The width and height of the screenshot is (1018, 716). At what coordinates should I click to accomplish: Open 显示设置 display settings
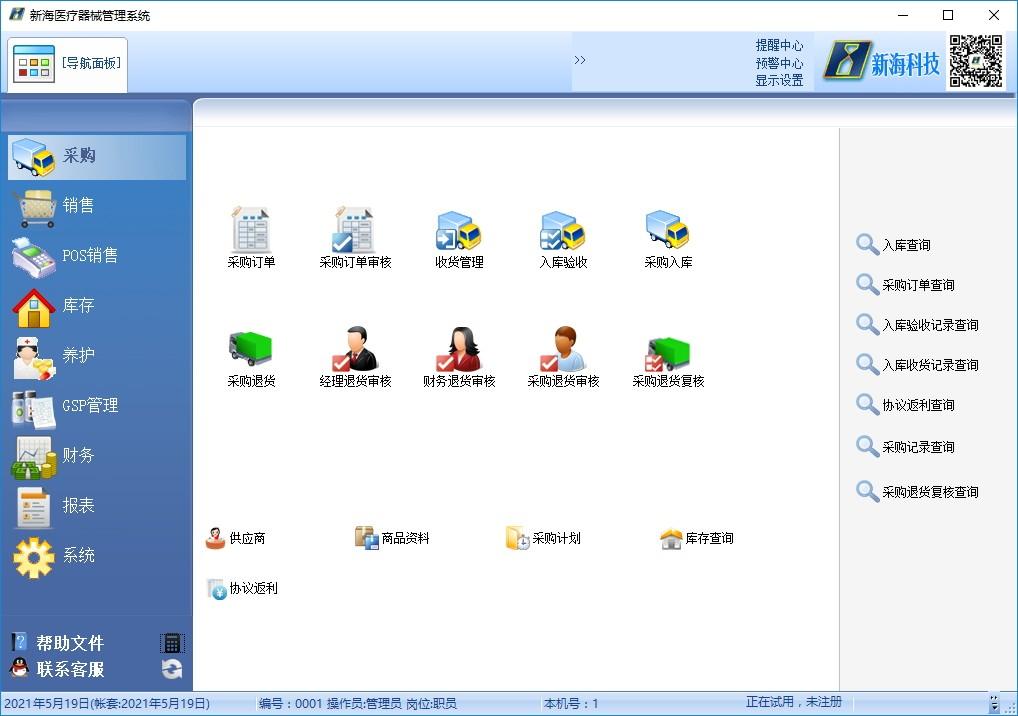(779, 80)
